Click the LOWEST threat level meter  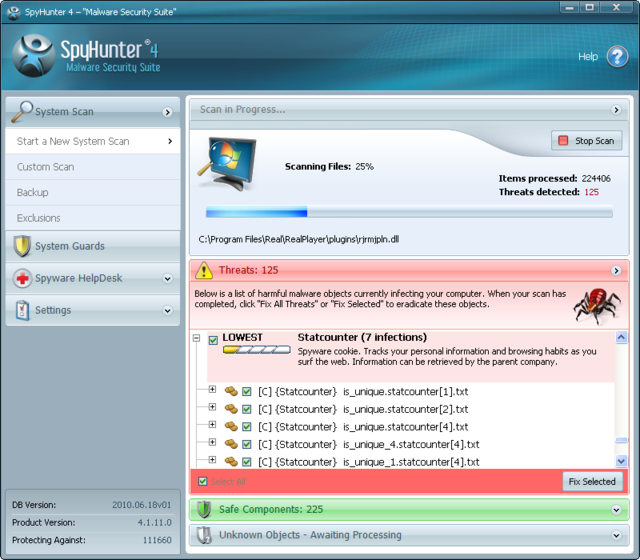(x=257, y=350)
